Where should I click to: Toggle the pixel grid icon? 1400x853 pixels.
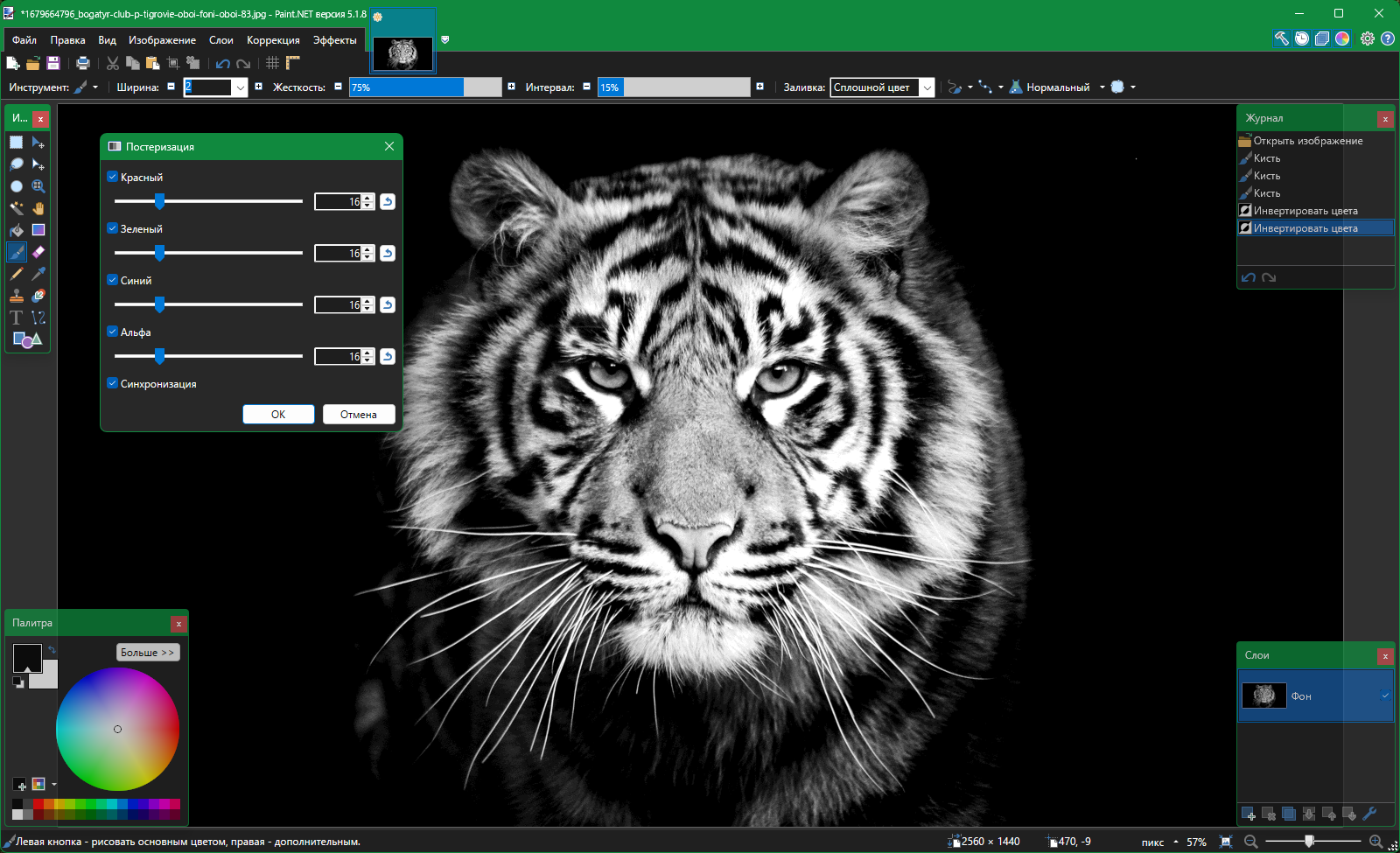pos(272,63)
